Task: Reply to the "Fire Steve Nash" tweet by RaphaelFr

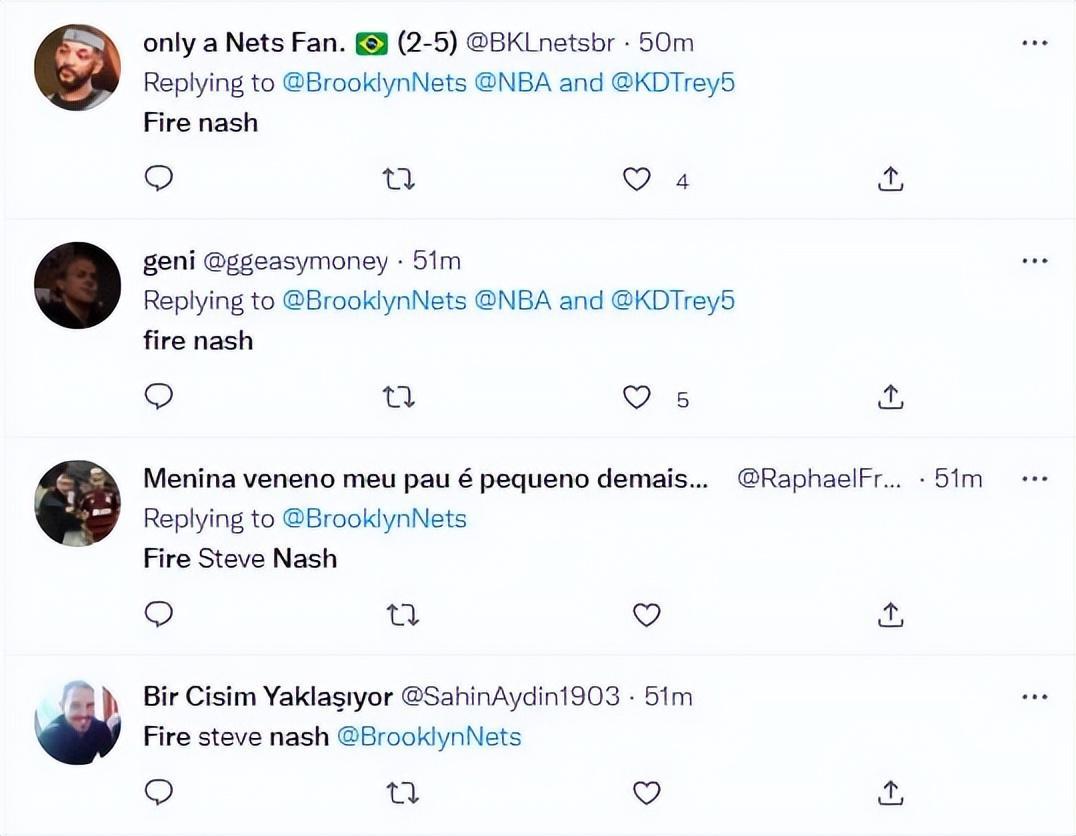Action: 159,614
